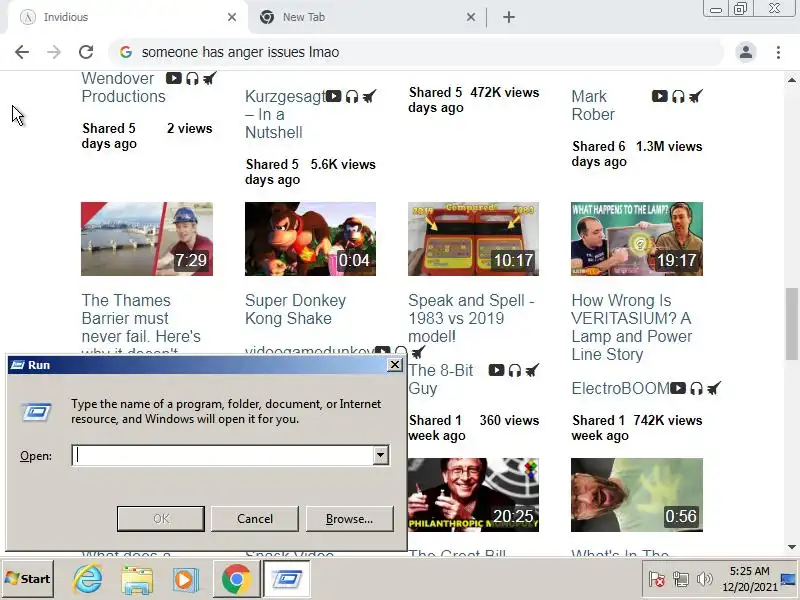
Task: Click the jet icon beside Wendover Productions
Action: [210, 78]
